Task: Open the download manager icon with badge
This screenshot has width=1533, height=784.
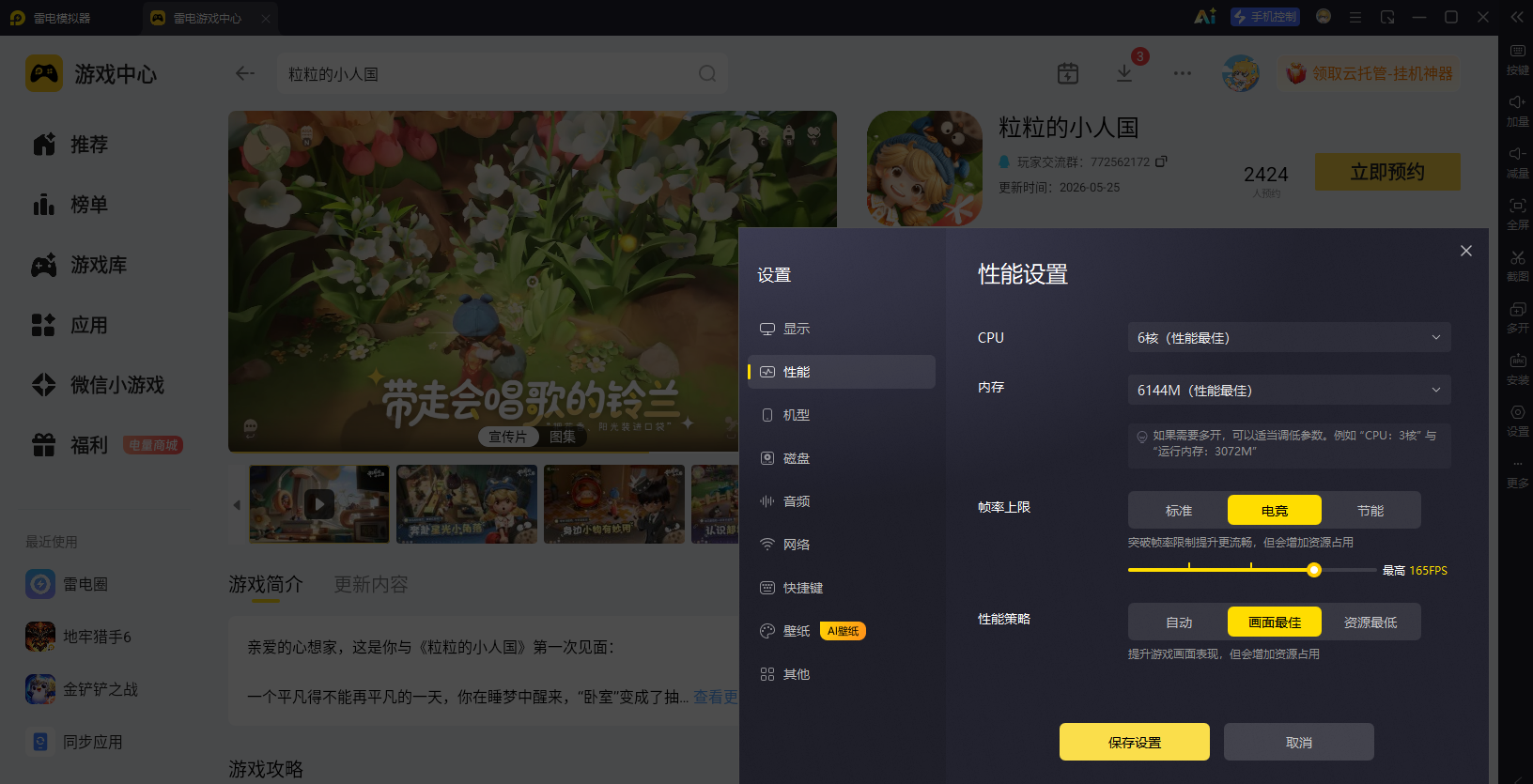Action: (x=1124, y=73)
